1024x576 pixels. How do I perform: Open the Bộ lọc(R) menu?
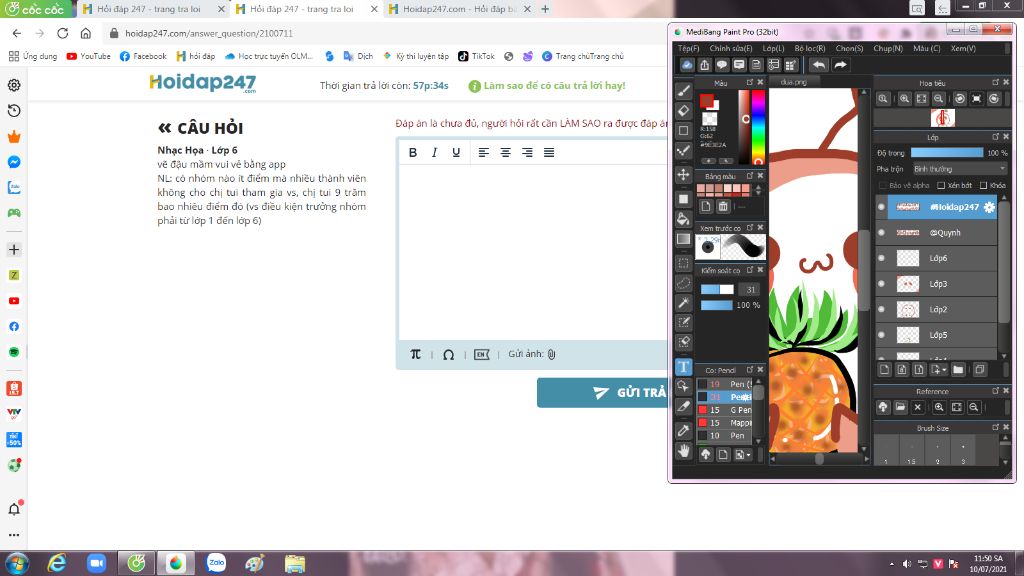[x=810, y=48]
